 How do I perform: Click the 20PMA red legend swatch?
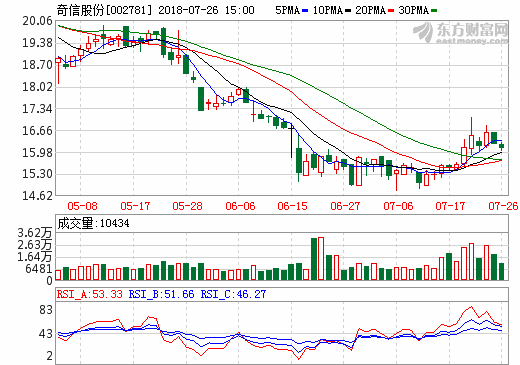pos(391,11)
